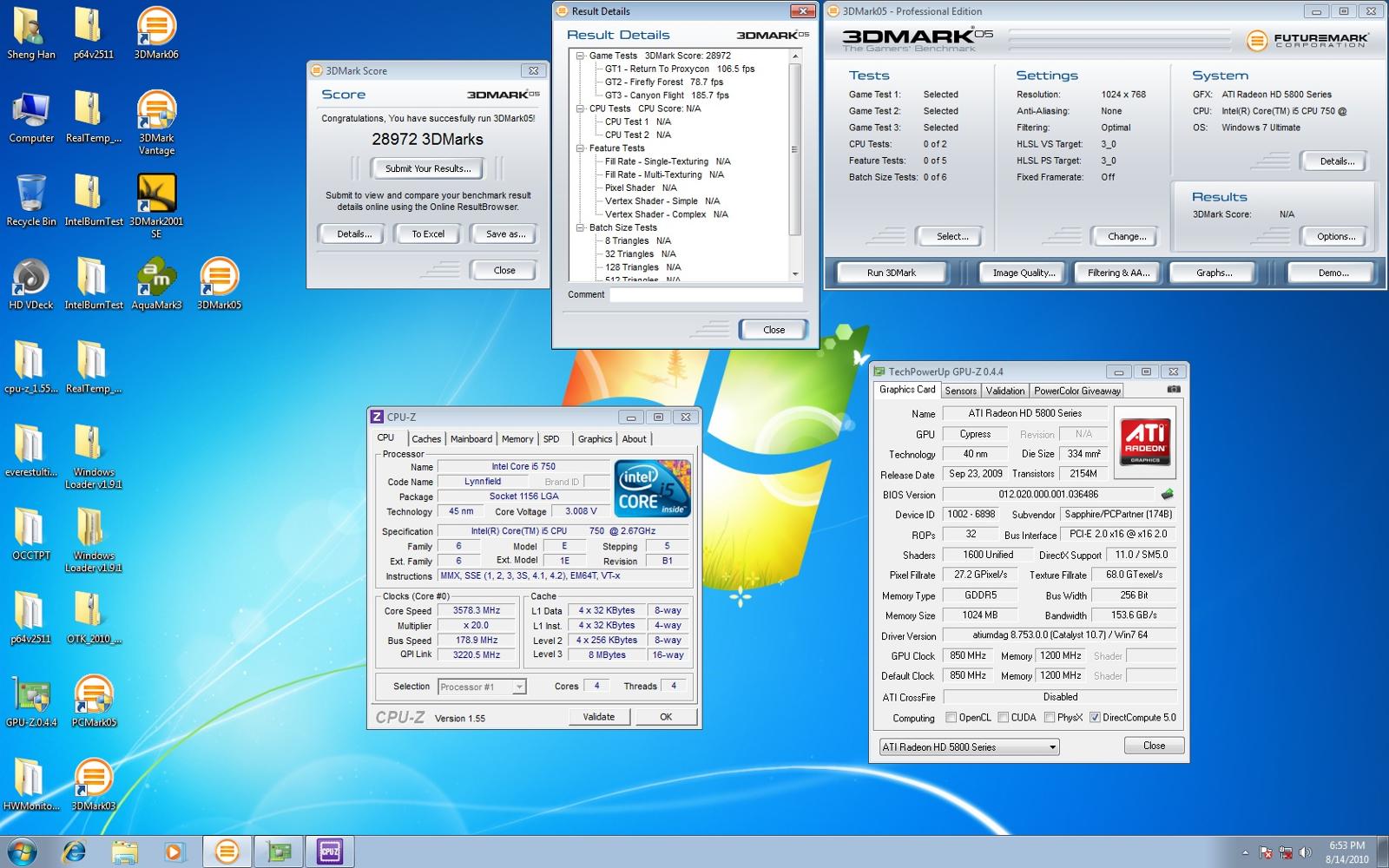
Task: Click the taskbar clock showing 6:53 PM
Action: coord(1346,852)
